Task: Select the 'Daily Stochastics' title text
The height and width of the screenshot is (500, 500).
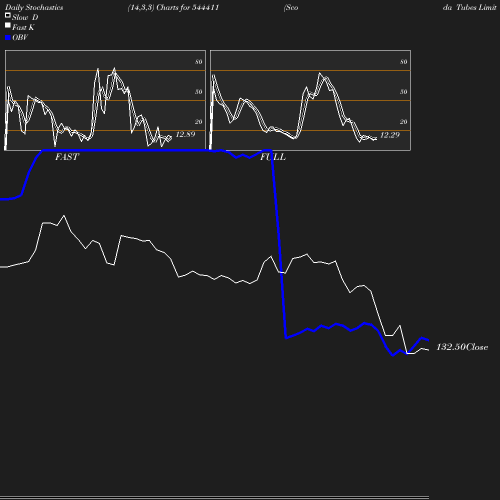Action: point(34,8)
